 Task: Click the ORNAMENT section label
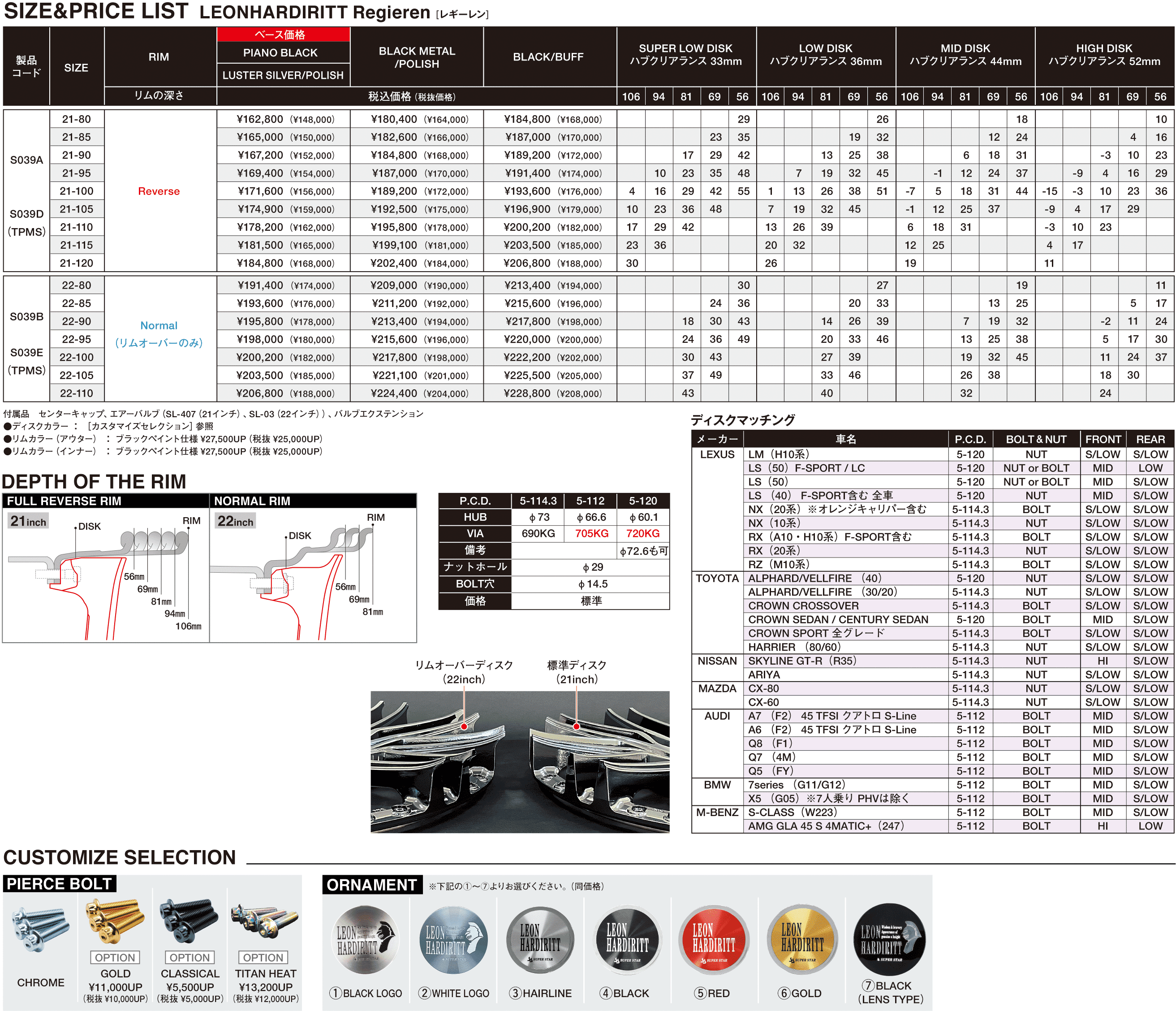point(372,885)
